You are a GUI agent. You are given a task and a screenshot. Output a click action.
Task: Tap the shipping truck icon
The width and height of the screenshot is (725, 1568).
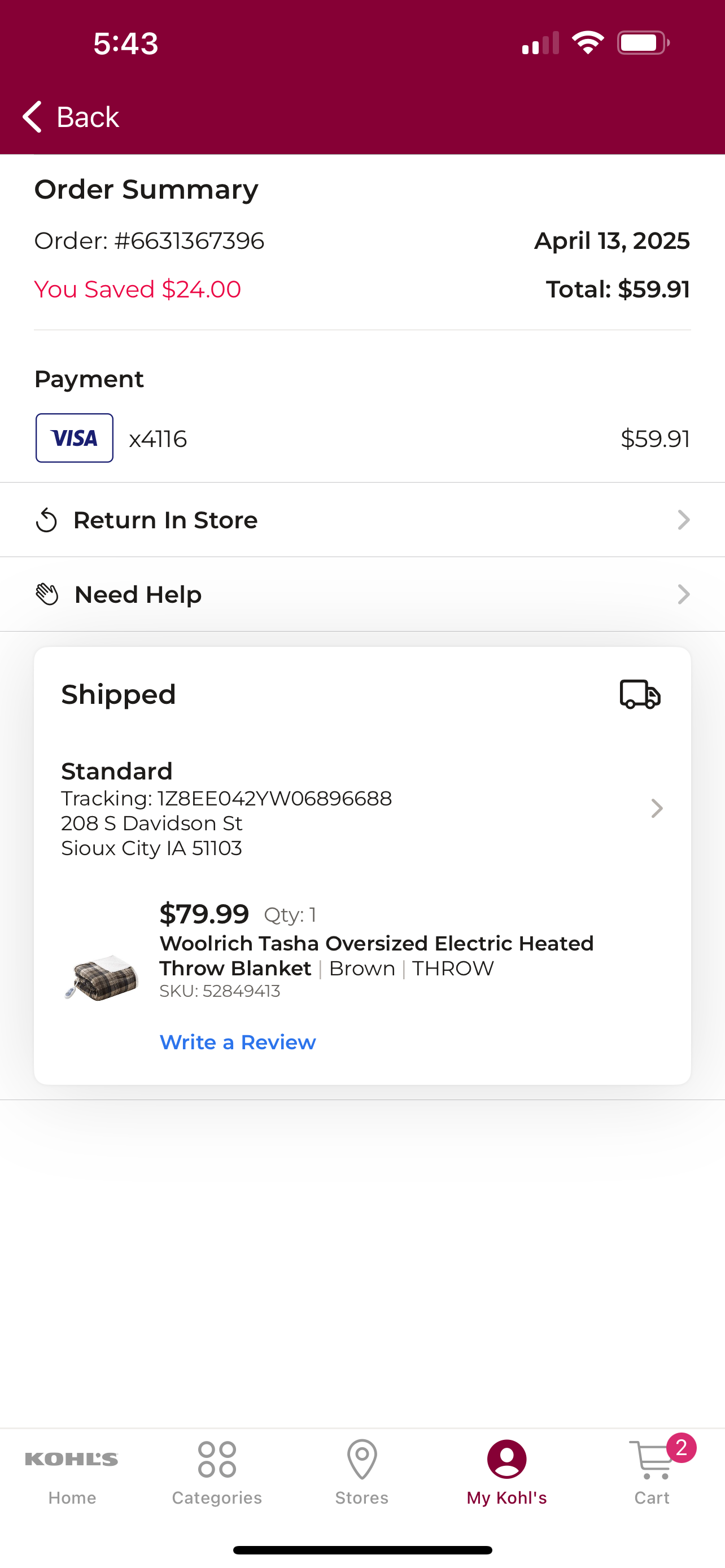click(x=640, y=694)
